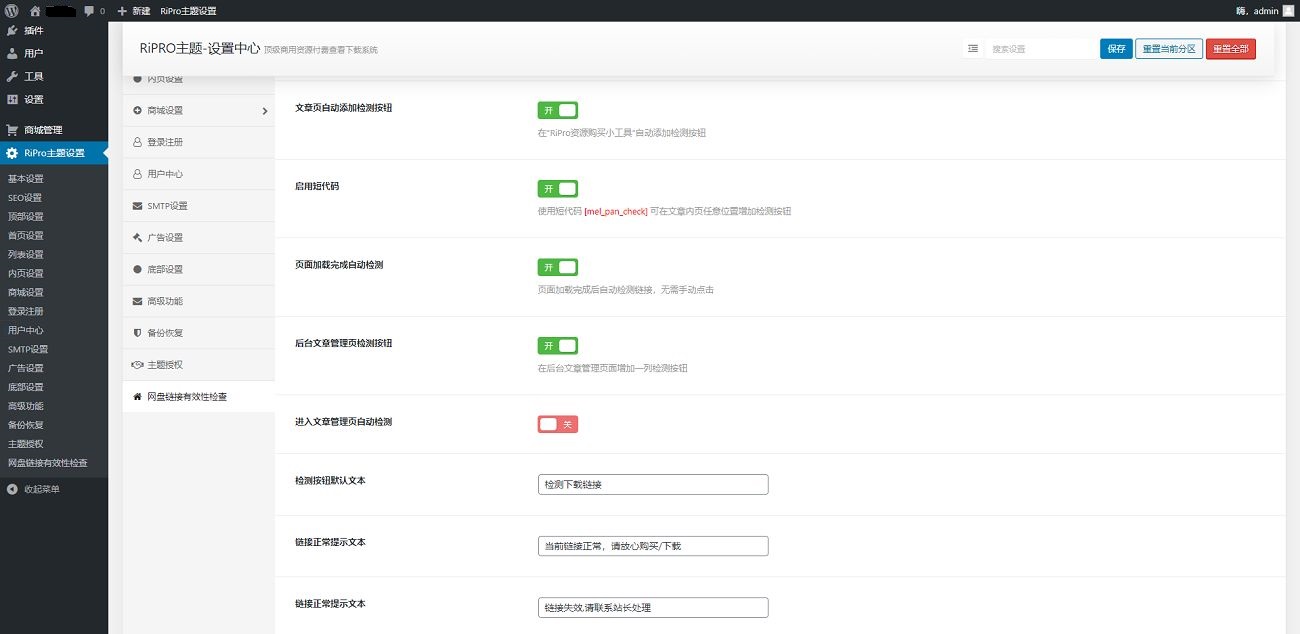Image resolution: width=1300 pixels, height=634 pixels.
Task: Open 用户中心 in WordPress sidebar submenu
Action: (26, 330)
